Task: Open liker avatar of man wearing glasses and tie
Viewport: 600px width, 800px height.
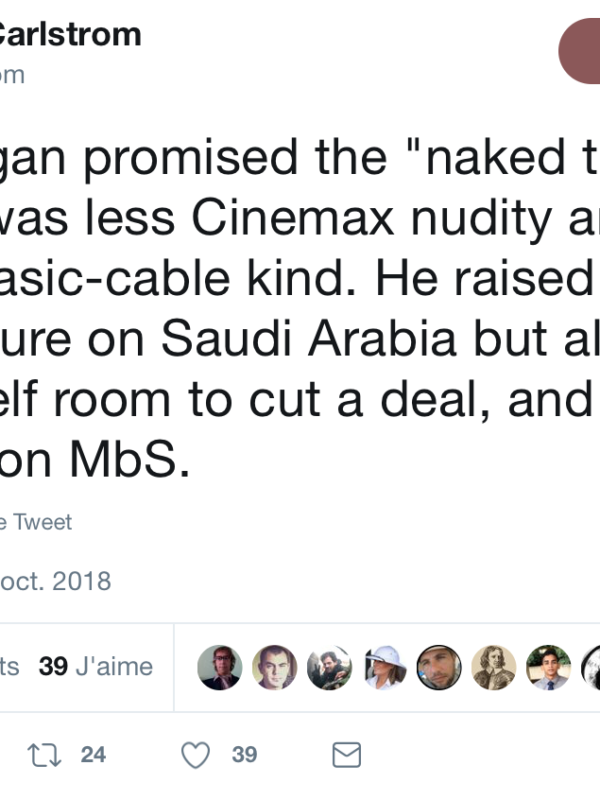Action: 220,667
